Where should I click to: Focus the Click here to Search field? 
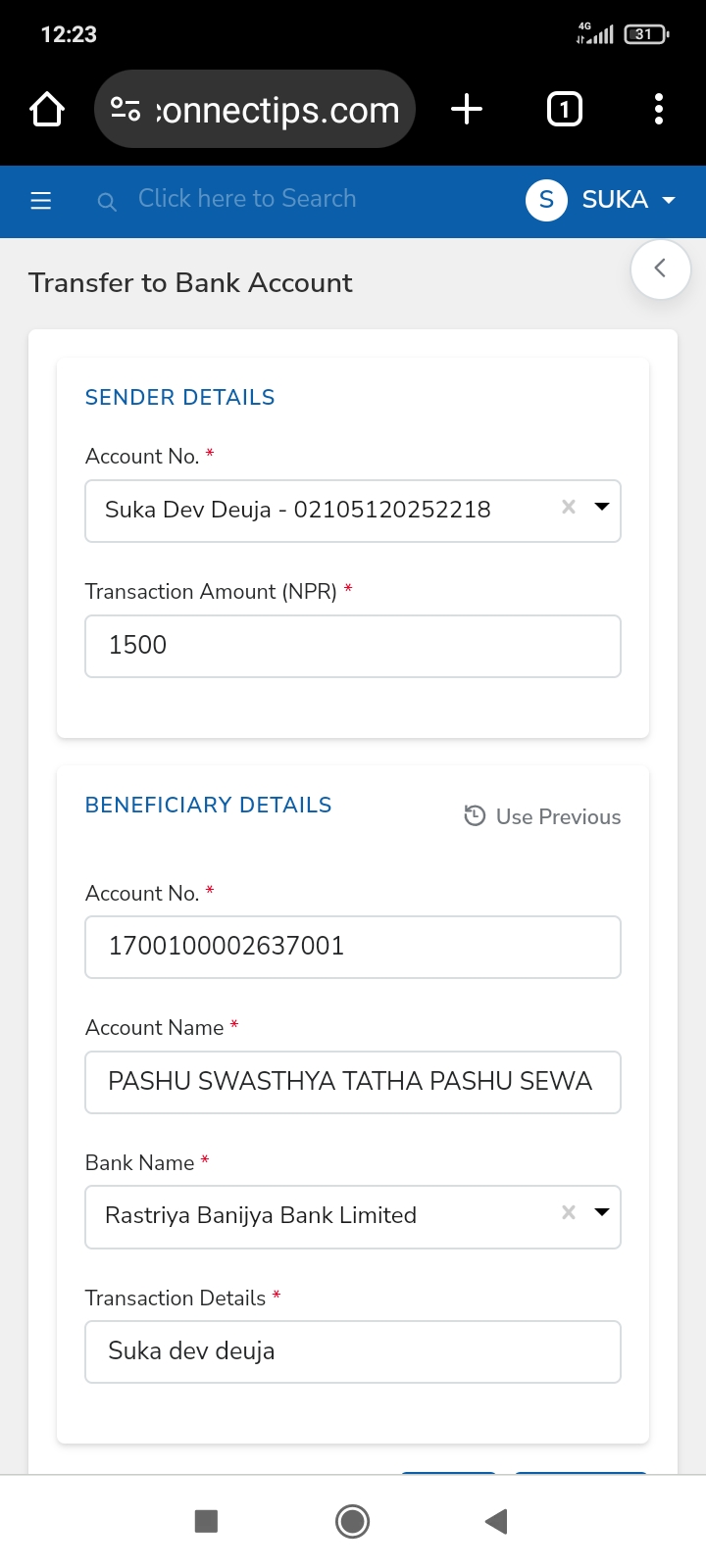247,199
